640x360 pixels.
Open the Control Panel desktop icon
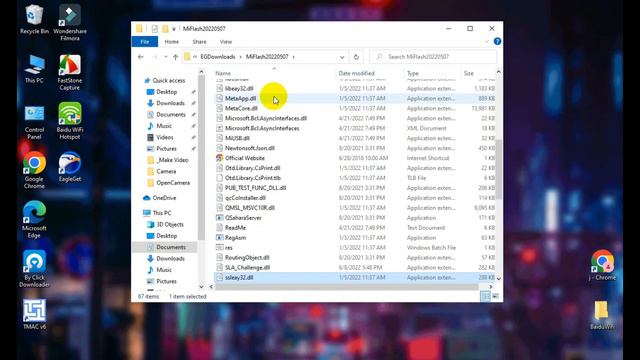click(34, 122)
